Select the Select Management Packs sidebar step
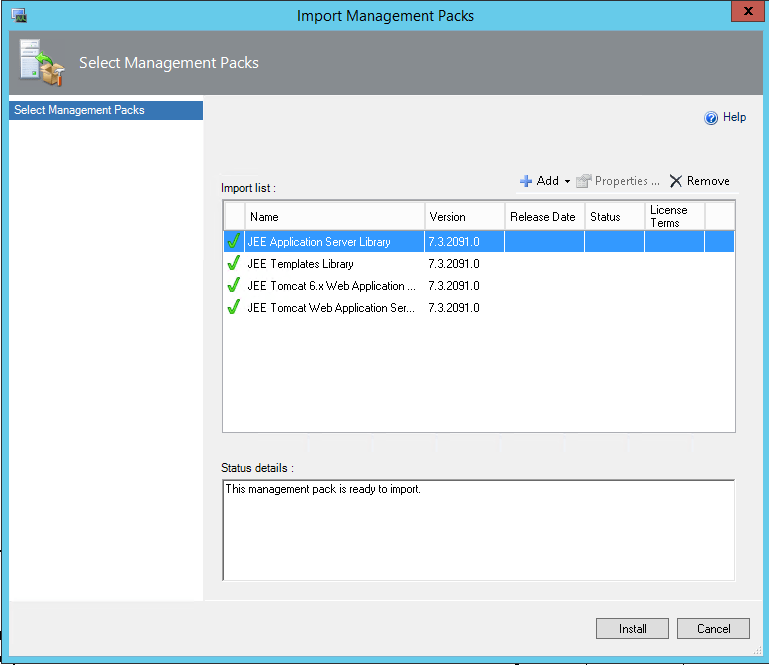Image resolution: width=769 pixels, height=667 pixels. 106,110
